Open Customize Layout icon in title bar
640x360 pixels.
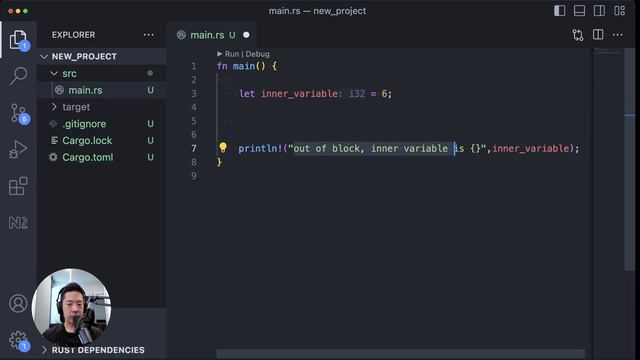[x=619, y=11]
